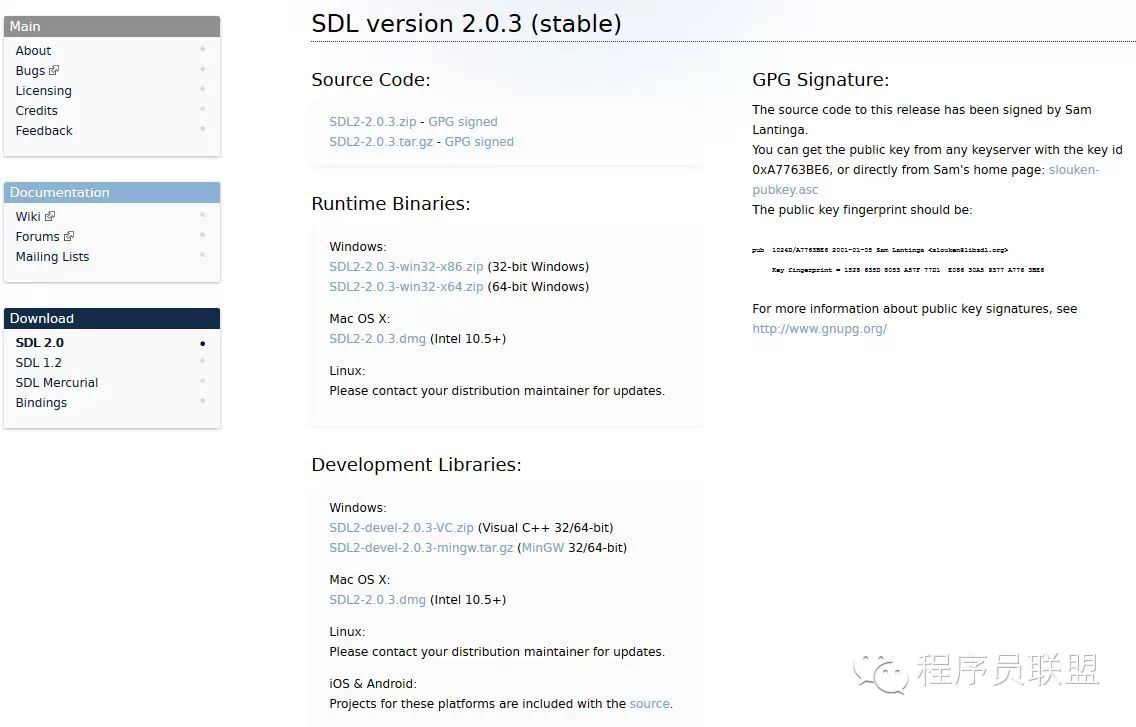Click the Source Code: heading

coord(371,80)
